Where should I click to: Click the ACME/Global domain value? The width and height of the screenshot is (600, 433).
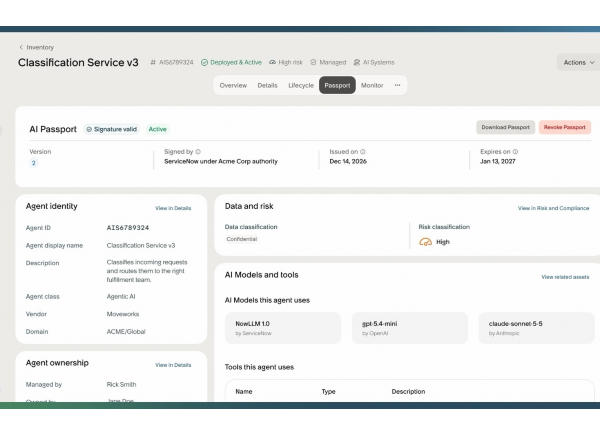pos(126,332)
